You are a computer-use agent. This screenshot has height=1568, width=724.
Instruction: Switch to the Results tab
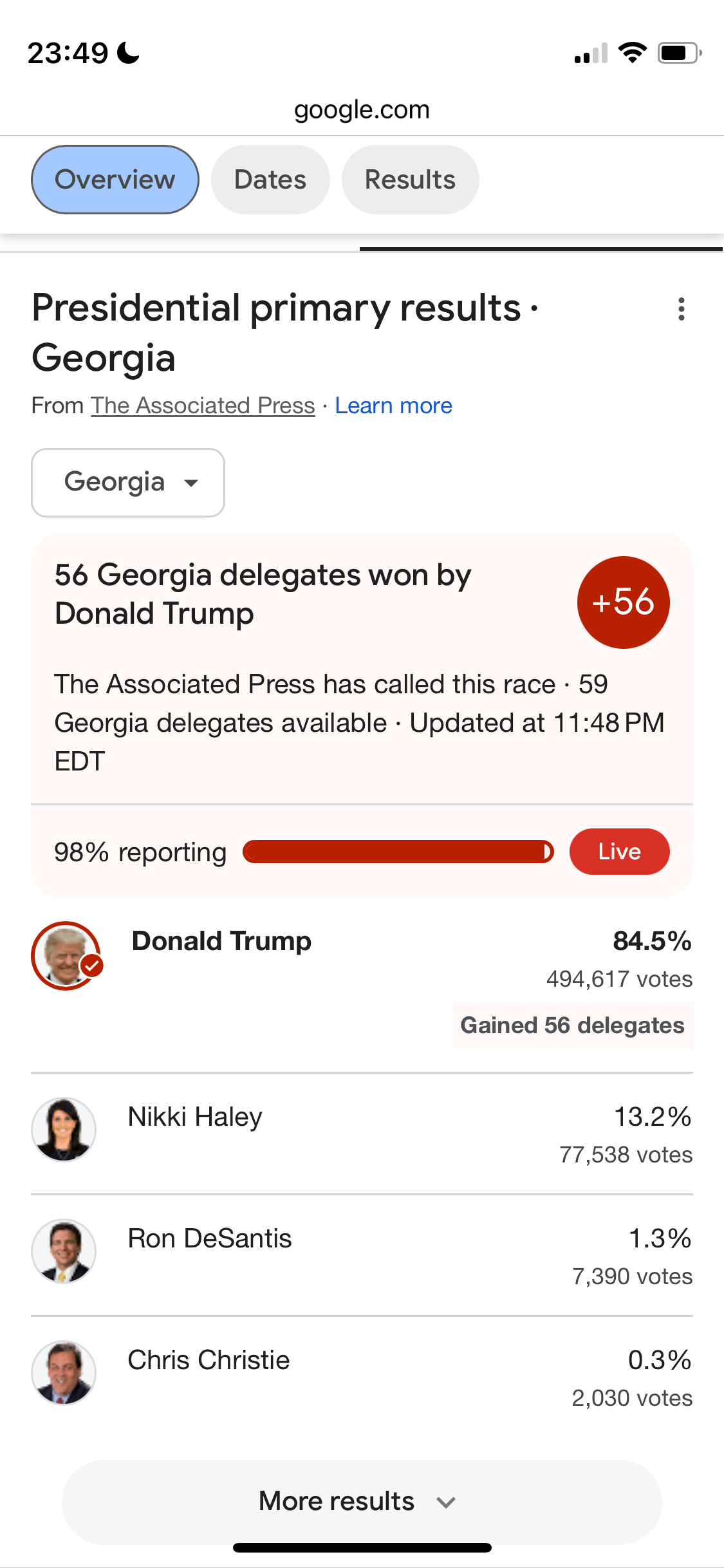coord(410,180)
